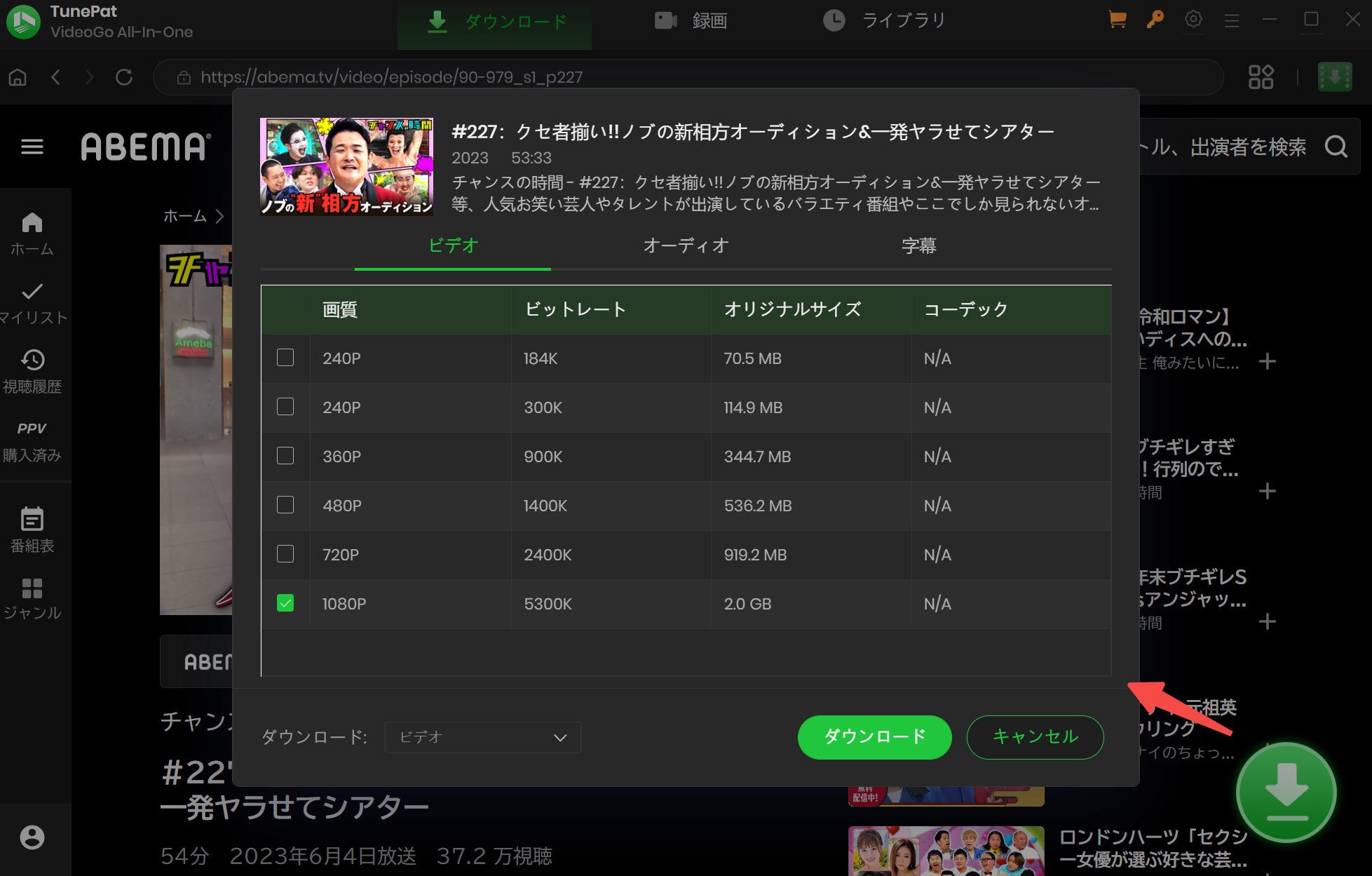Open 視聴履歴 history in sidebar
1372x876 pixels.
click(32, 372)
